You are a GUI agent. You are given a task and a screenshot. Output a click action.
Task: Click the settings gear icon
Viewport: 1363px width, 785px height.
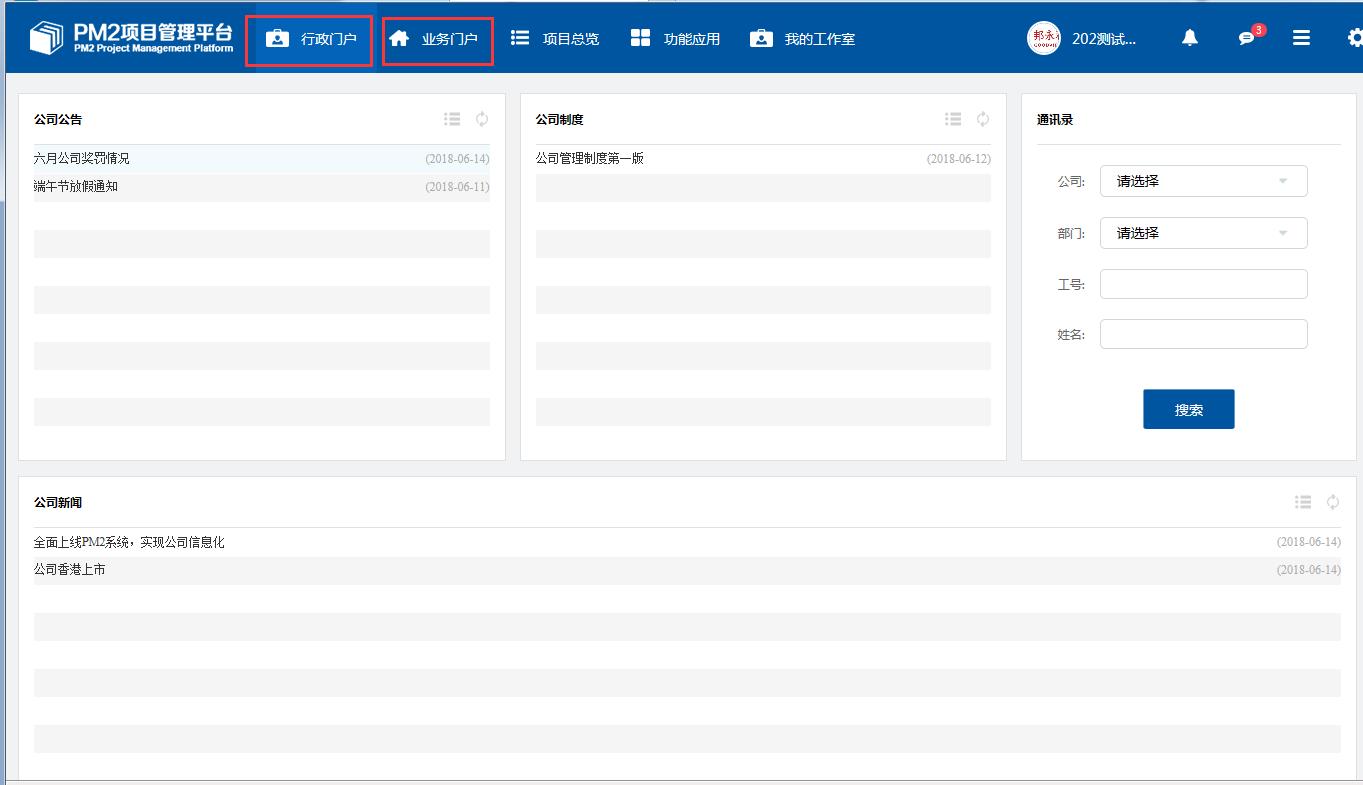(1355, 38)
